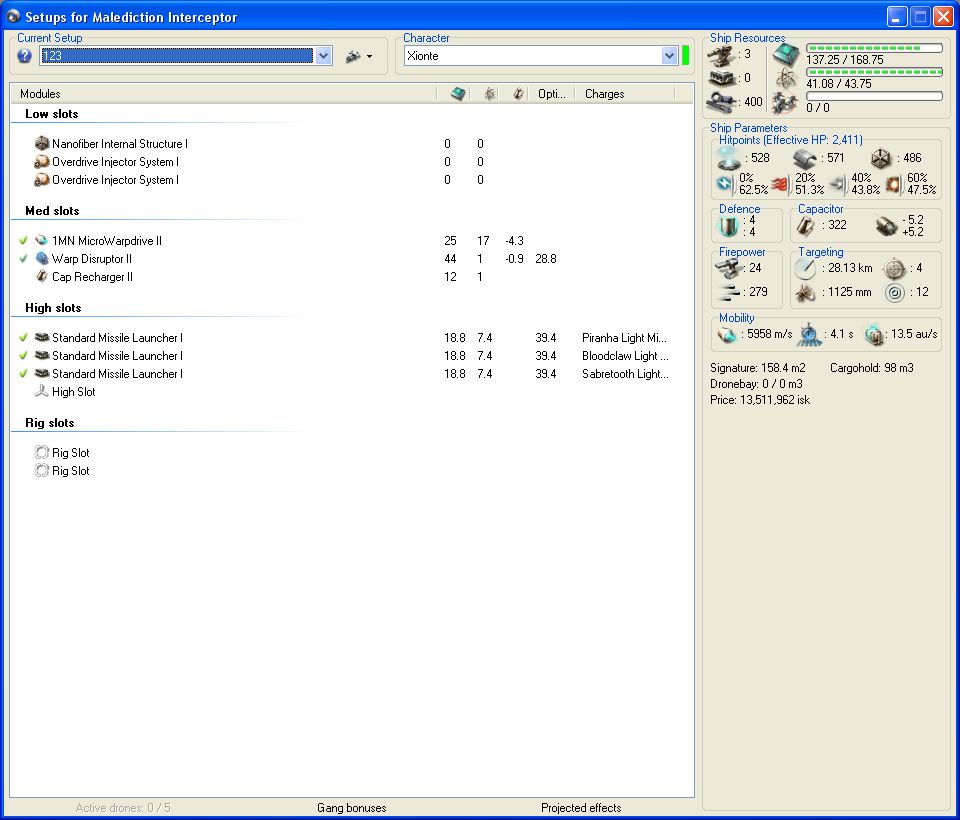Screen dimensions: 960x820
Task: Open the Character dropdown arrow
Action: tap(669, 56)
